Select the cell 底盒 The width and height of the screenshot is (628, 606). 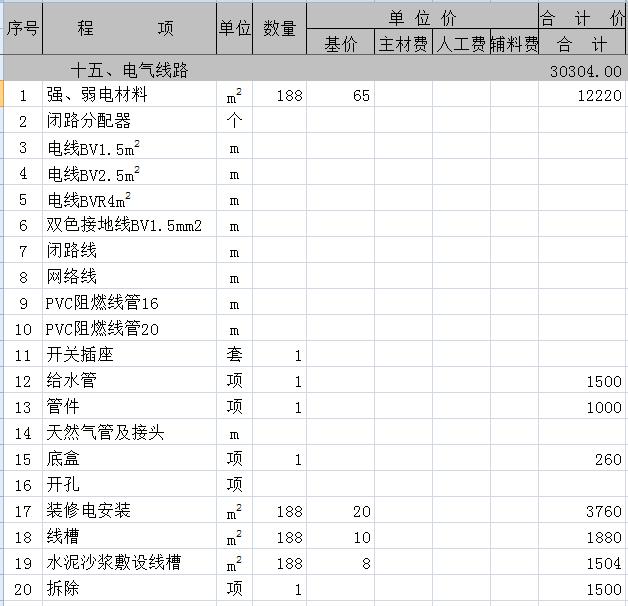[129, 459]
